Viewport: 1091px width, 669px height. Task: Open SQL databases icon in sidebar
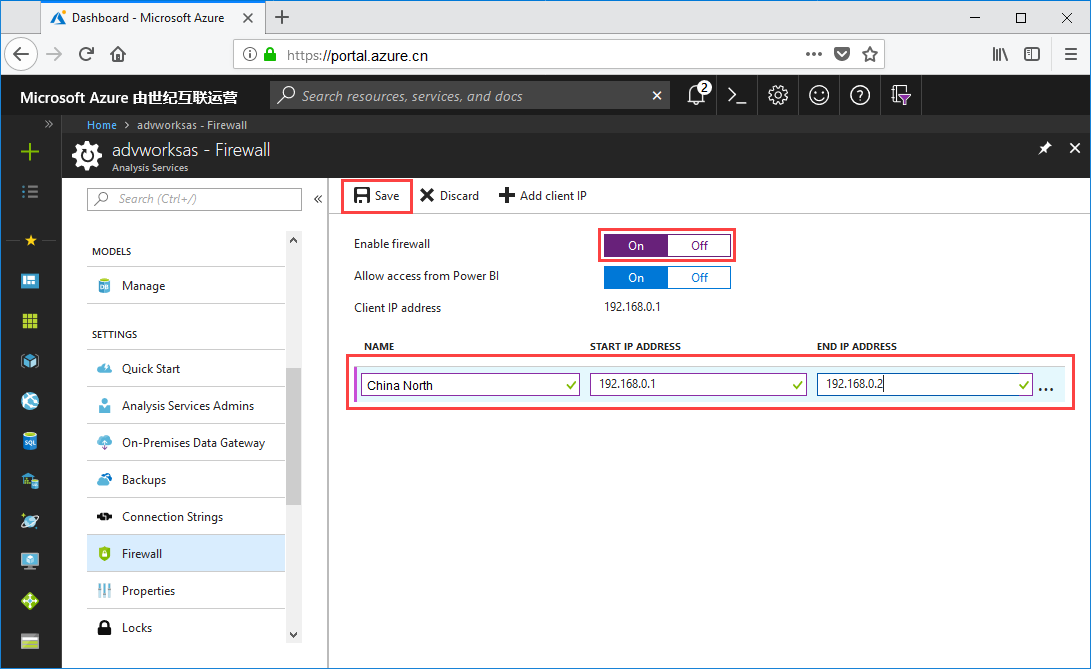click(30, 441)
